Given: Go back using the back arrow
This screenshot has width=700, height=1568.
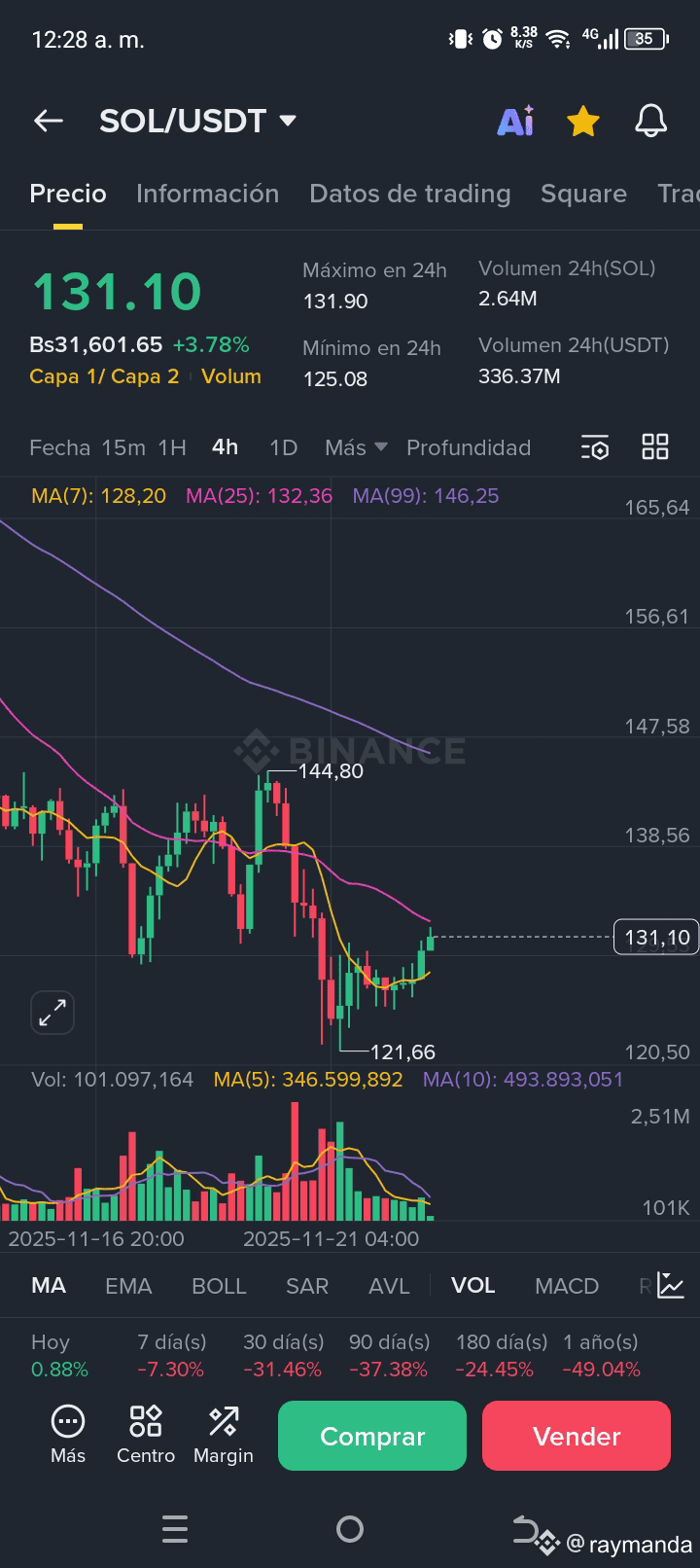Looking at the screenshot, I should (x=49, y=121).
